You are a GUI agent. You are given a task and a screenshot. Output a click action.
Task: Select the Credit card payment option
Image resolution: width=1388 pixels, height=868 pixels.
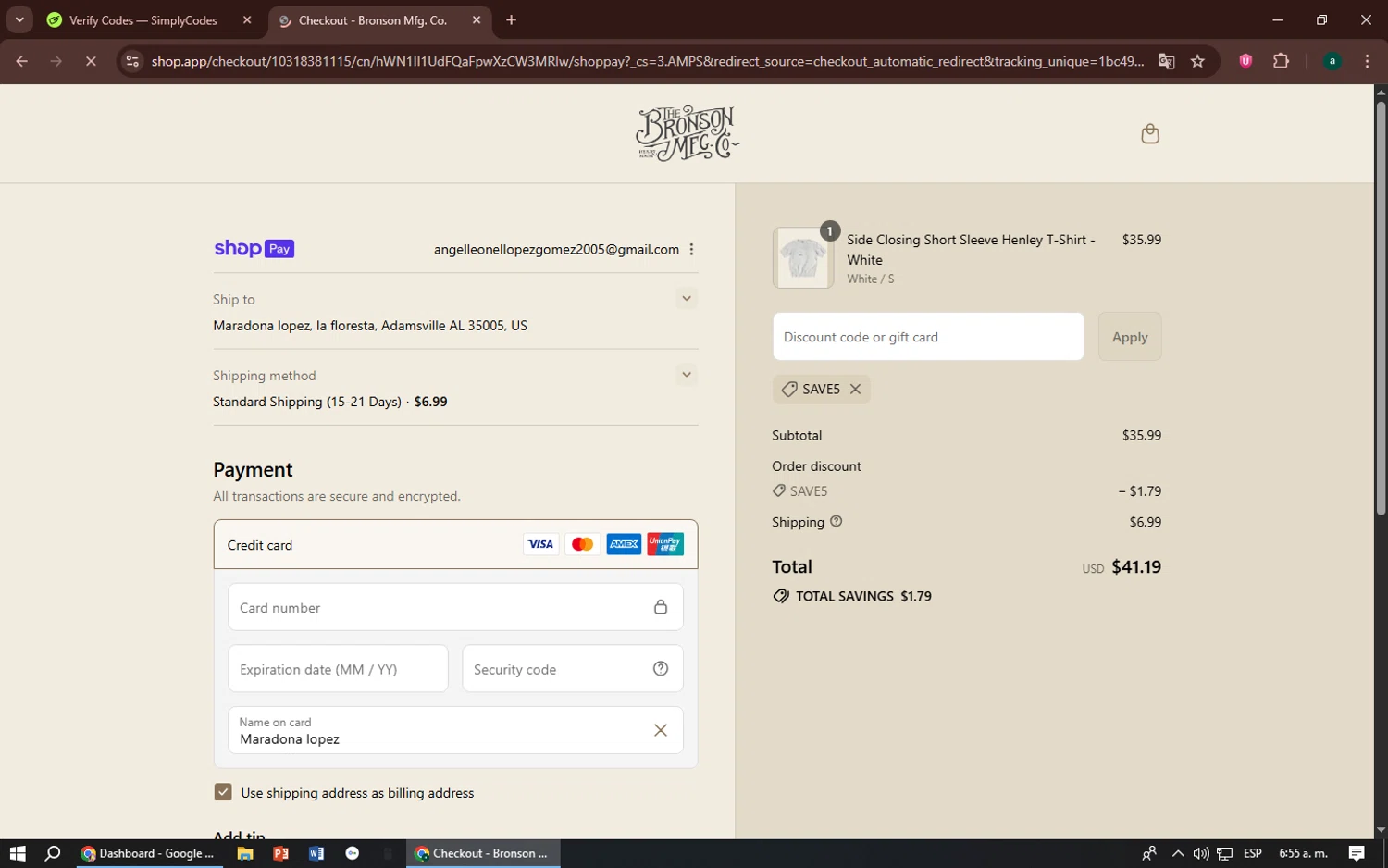455,544
